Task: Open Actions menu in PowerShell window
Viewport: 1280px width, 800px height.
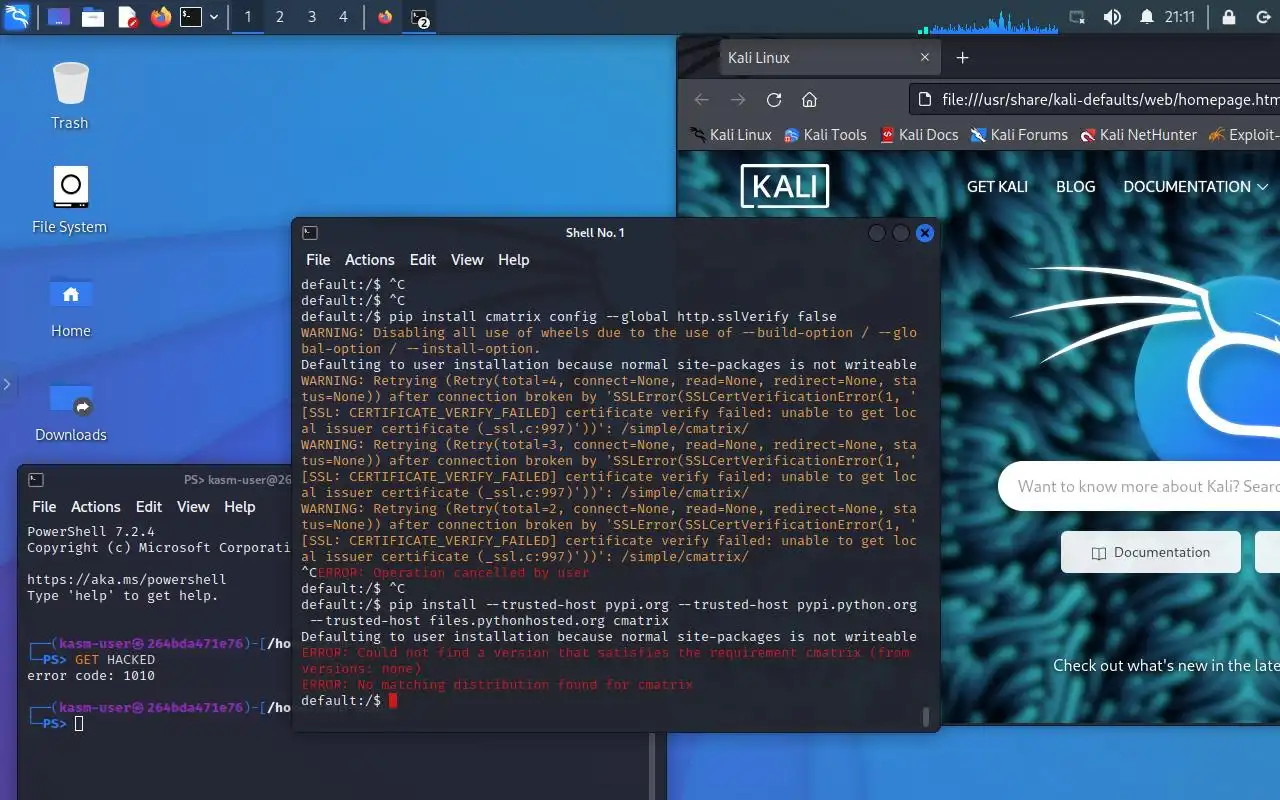Action: click(95, 507)
